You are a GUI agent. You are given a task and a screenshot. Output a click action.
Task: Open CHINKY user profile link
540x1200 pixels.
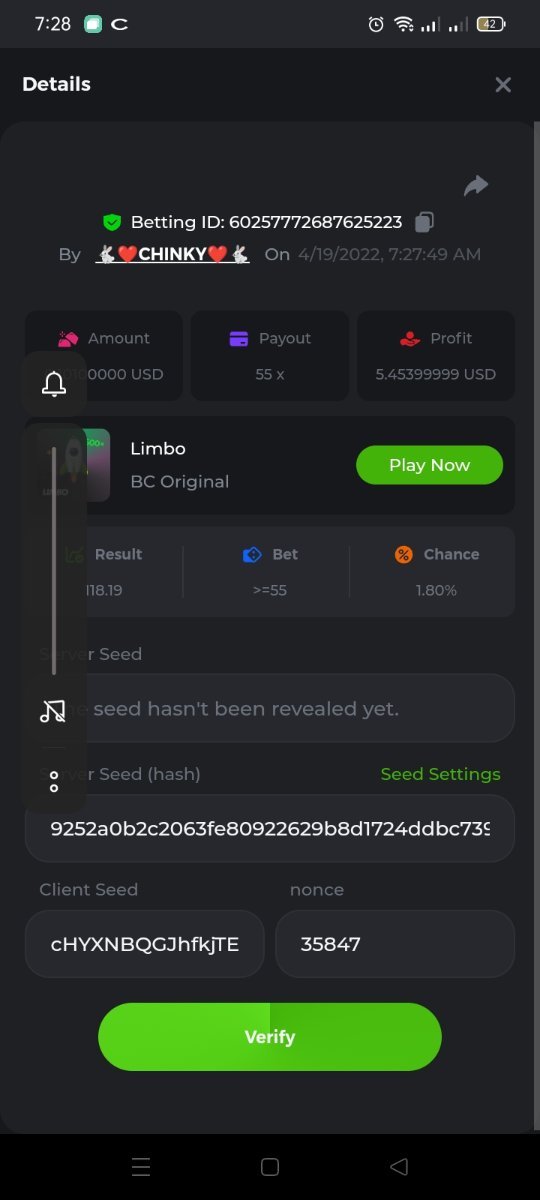(x=172, y=254)
